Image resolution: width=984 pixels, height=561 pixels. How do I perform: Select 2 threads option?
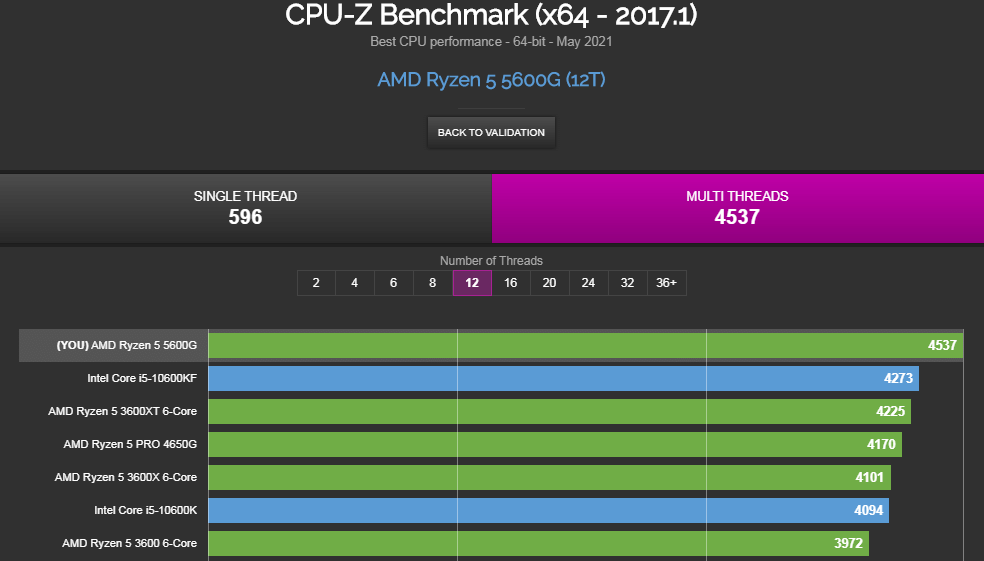click(x=316, y=283)
